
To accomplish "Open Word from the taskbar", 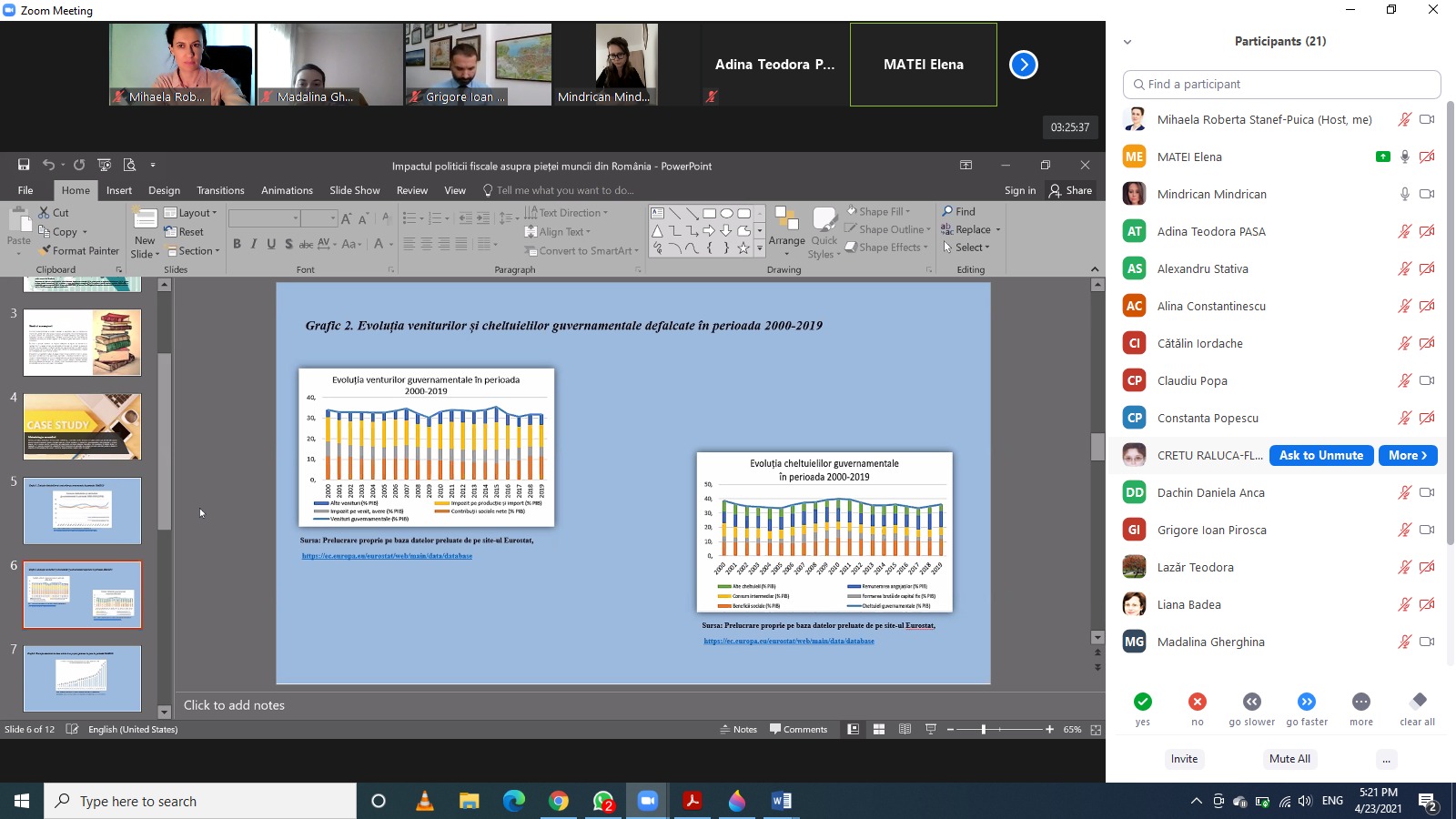I will point(782,801).
